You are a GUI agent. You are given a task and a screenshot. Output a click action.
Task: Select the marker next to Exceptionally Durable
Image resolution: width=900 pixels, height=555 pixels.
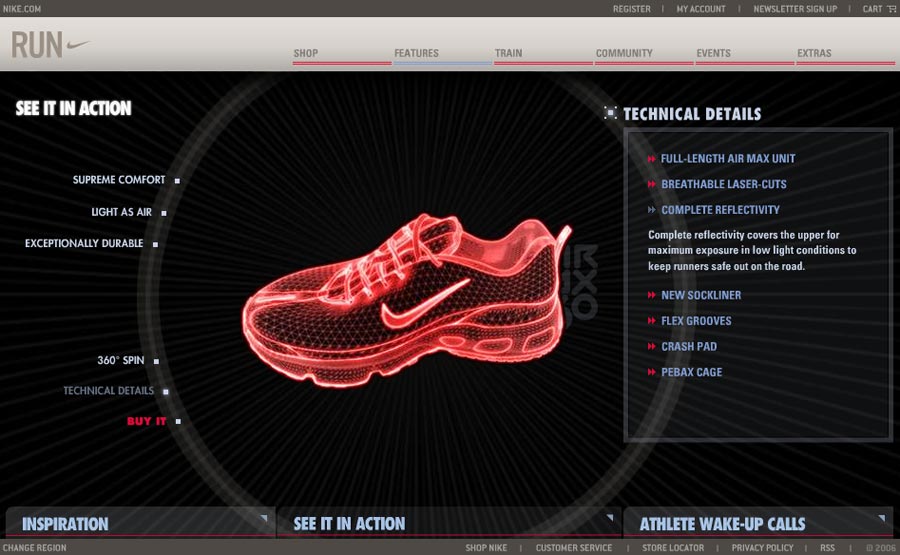[155, 244]
